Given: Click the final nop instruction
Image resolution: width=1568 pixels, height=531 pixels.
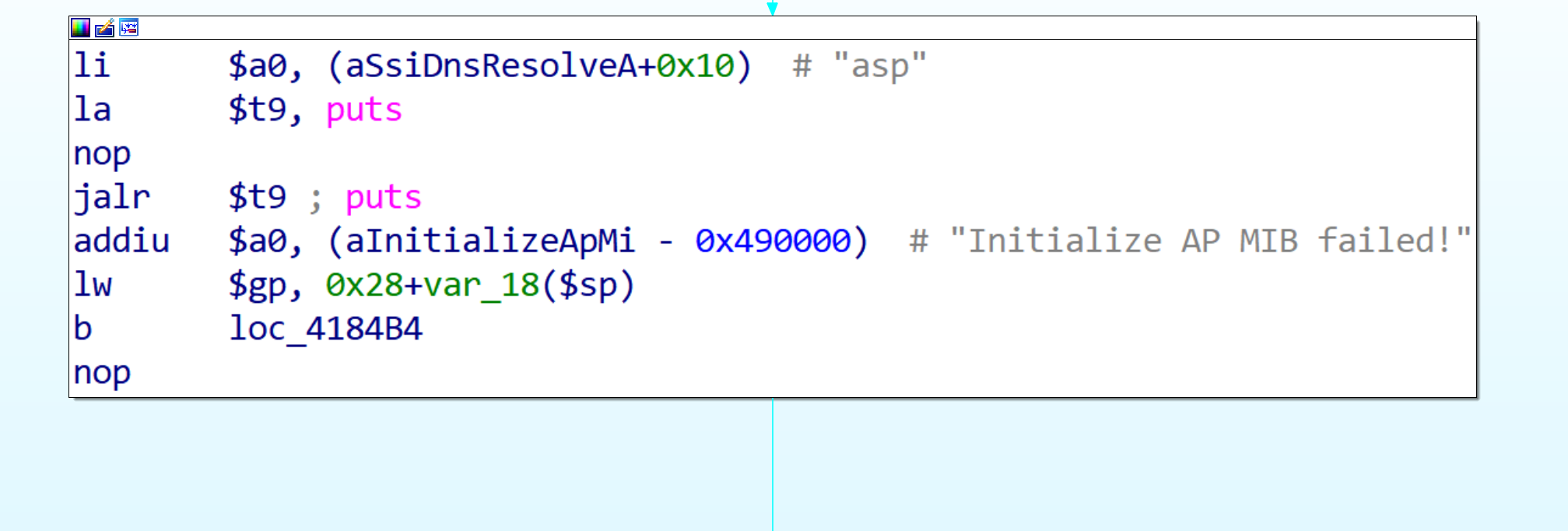Looking at the screenshot, I should click(102, 372).
